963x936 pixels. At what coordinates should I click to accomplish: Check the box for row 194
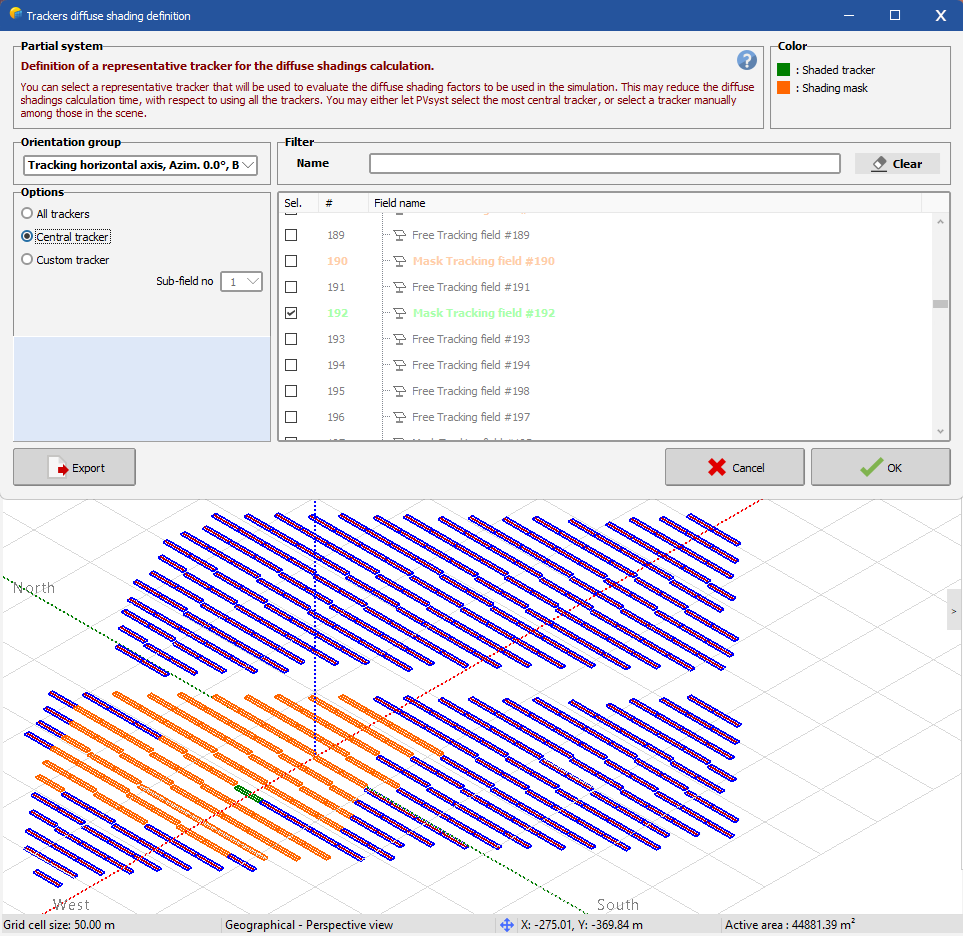[x=291, y=365]
